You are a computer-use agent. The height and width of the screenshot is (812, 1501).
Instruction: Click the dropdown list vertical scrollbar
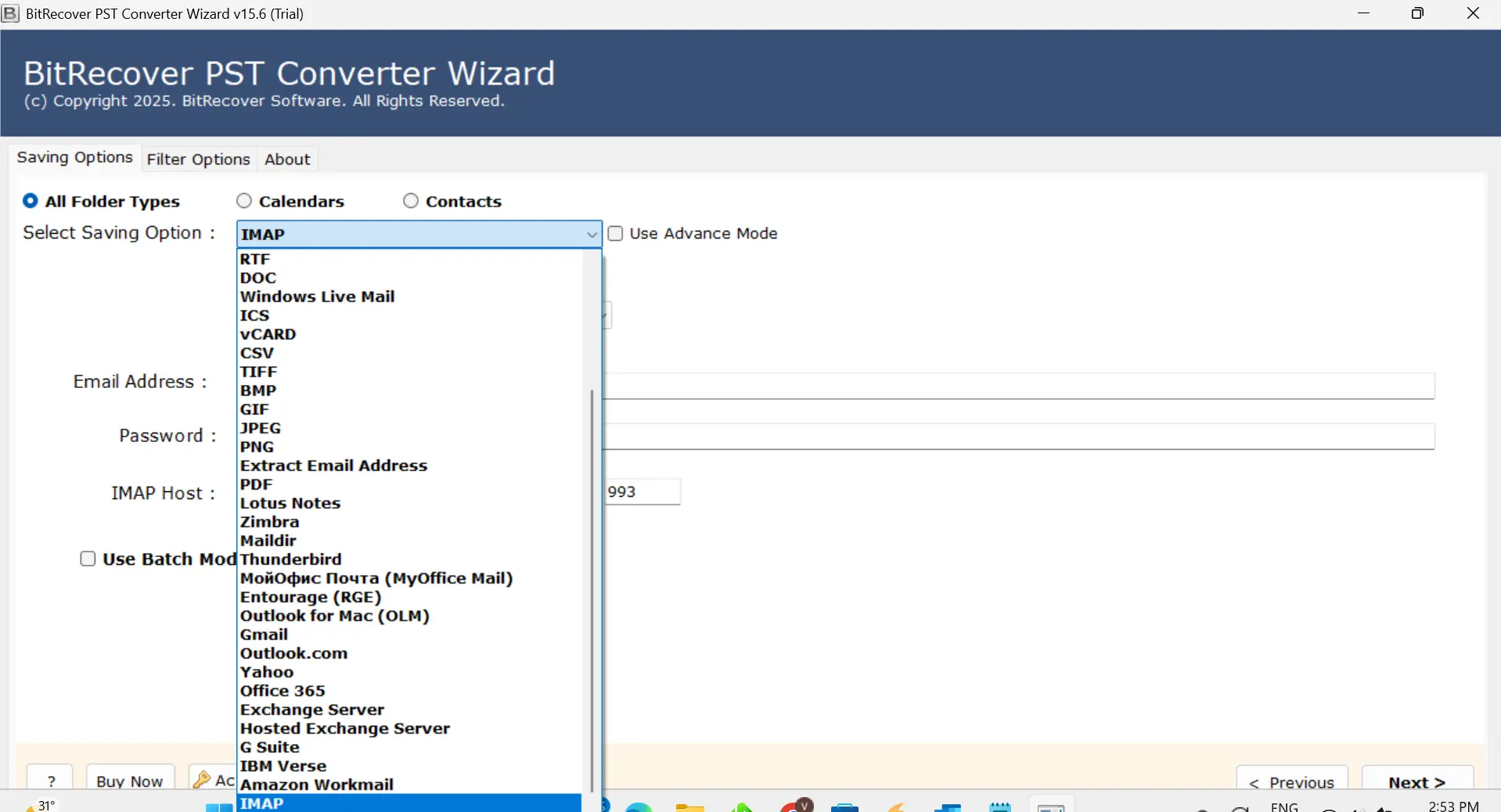pos(592,587)
